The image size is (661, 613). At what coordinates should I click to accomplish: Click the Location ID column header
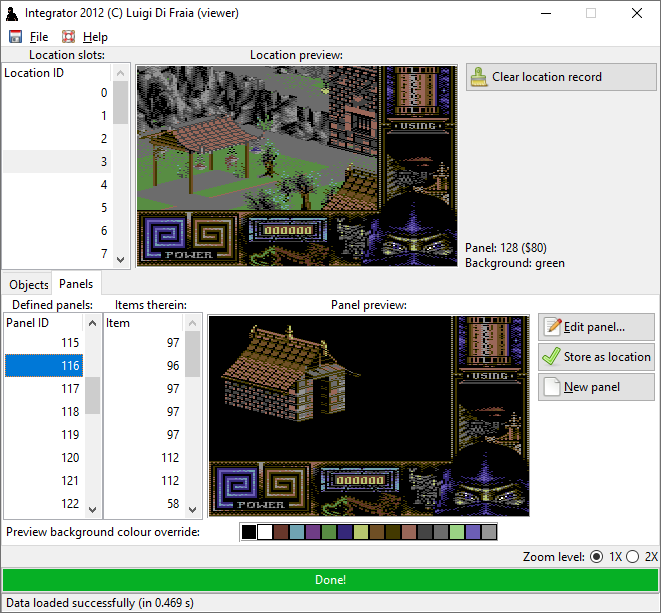click(x=57, y=73)
